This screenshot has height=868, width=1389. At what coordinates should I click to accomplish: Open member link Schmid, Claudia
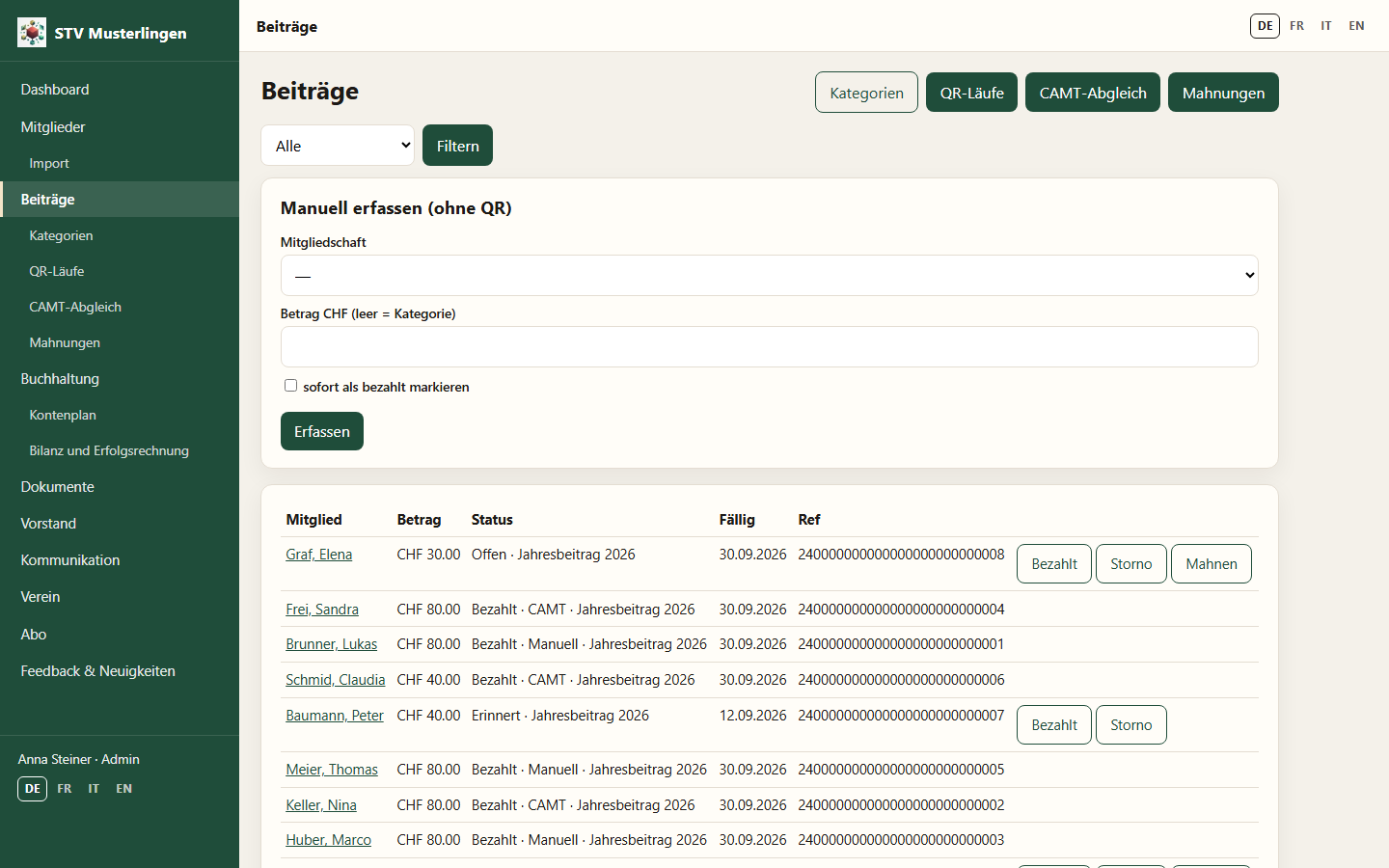pyautogui.click(x=336, y=680)
